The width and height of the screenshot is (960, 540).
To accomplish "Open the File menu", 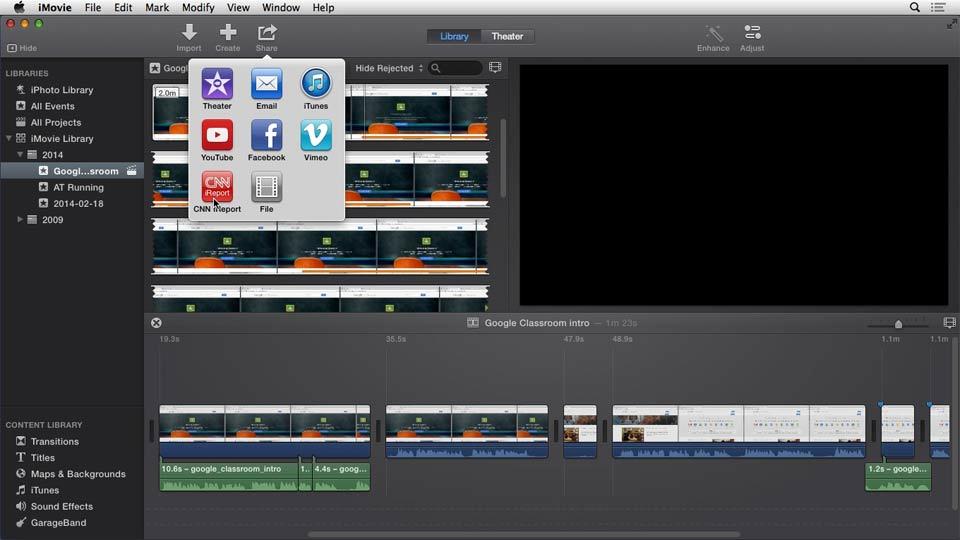I will click(x=92, y=7).
